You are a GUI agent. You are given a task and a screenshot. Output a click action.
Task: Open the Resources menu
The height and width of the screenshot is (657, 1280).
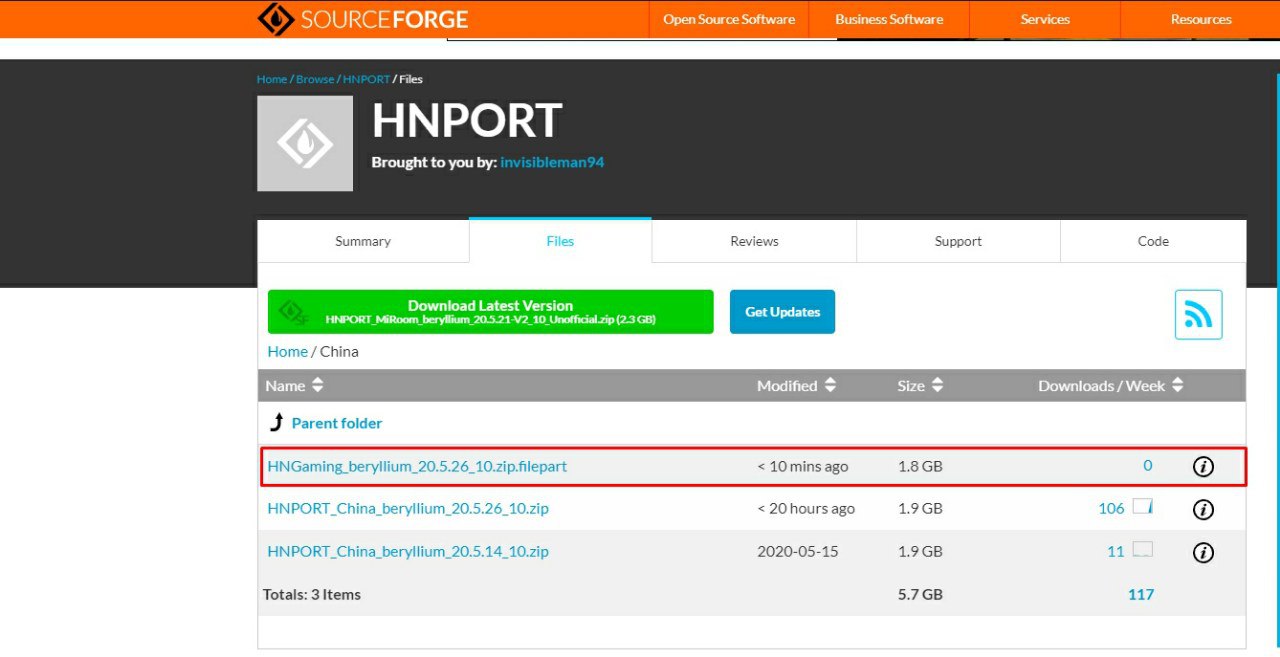(x=1201, y=19)
